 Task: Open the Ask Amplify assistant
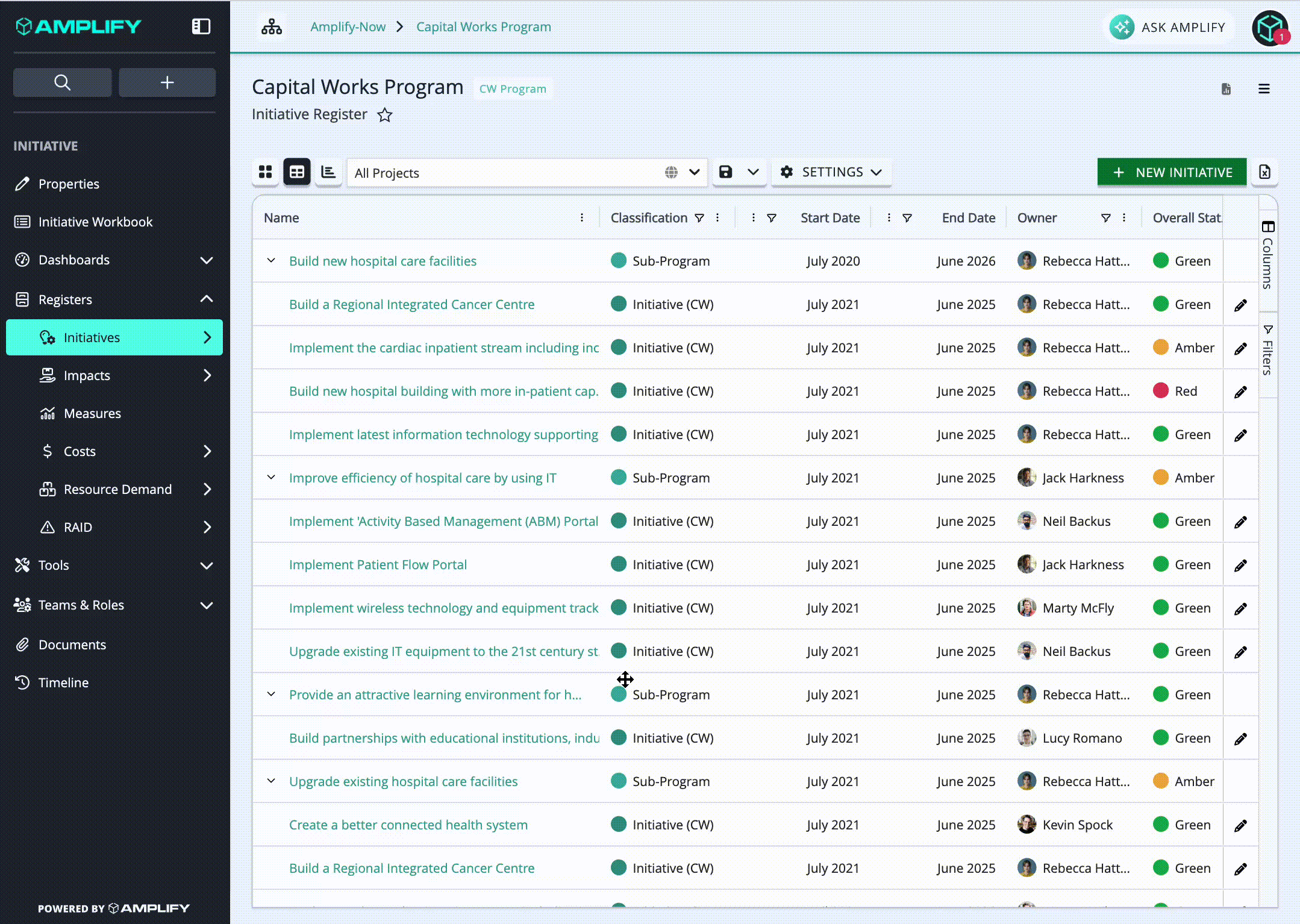click(1168, 27)
